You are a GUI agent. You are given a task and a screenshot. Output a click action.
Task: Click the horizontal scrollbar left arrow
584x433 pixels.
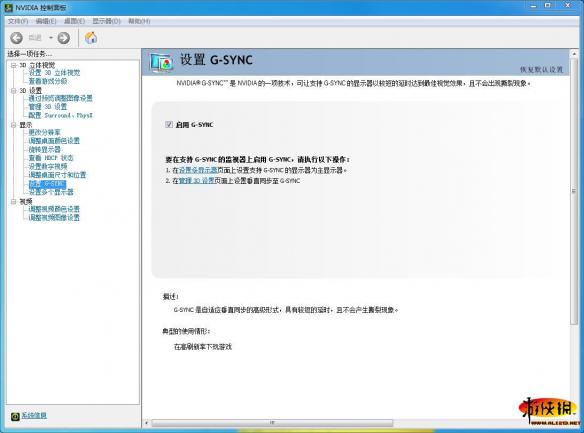[146, 423]
